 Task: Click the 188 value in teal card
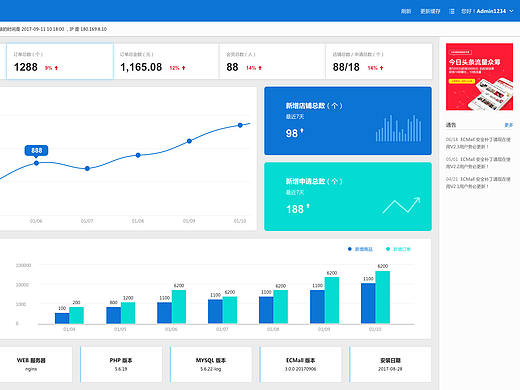295,209
